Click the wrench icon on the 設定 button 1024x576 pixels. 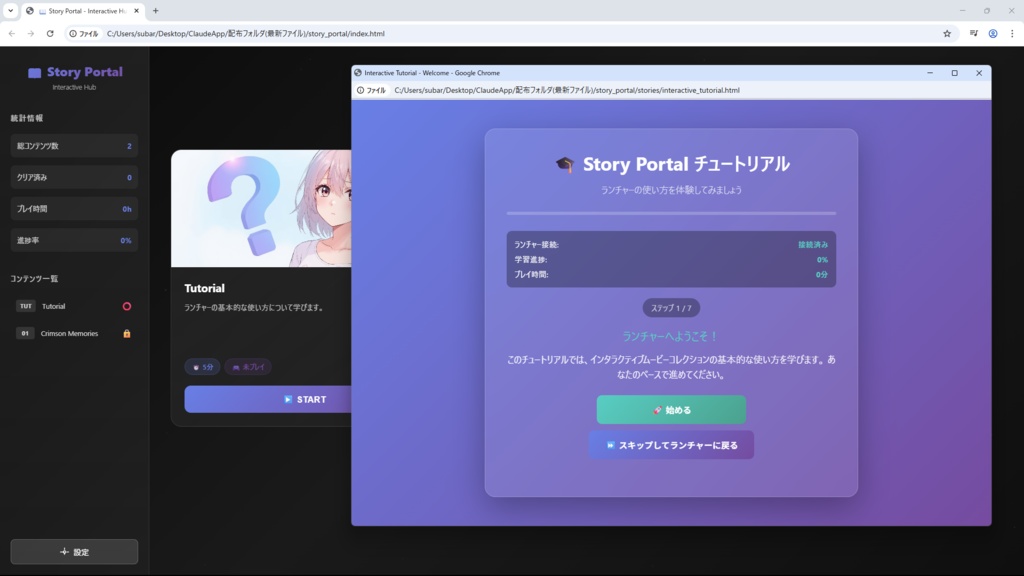point(62,551)
